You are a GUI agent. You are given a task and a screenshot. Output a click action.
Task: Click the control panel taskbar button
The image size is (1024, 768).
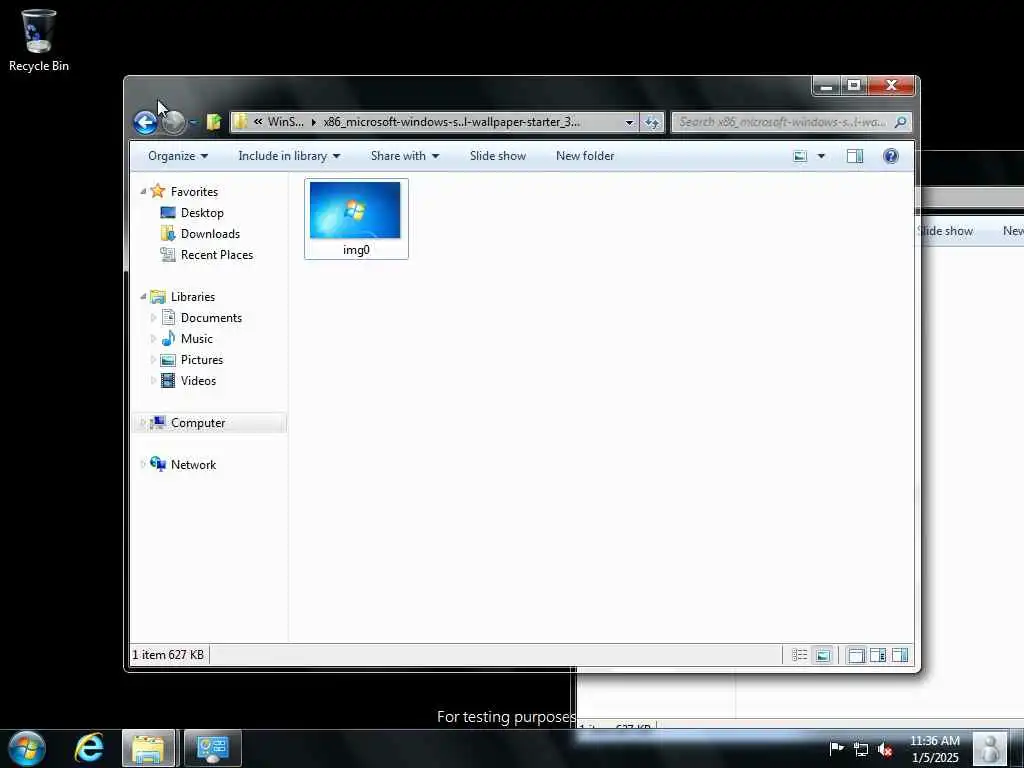pyautogui.click(x=213, y=749)
